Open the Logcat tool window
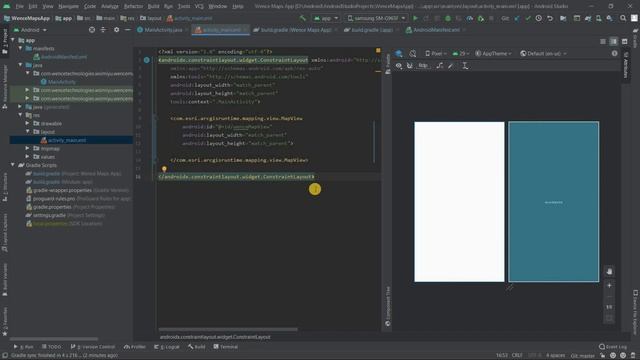 167,347
